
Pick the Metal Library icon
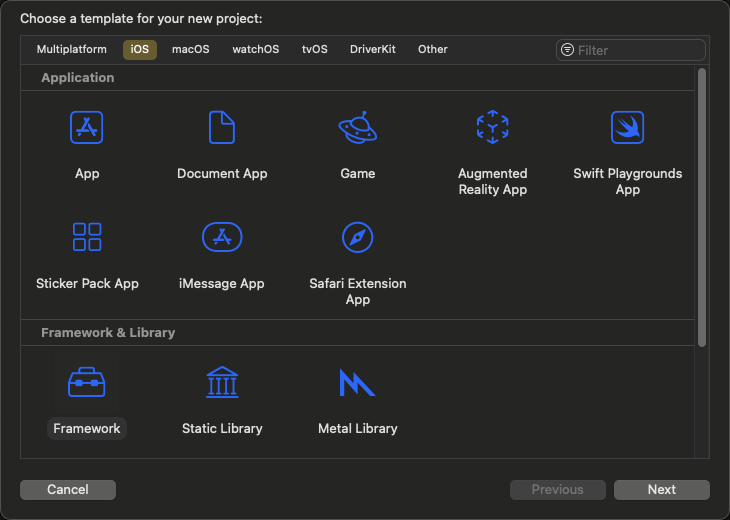[x=358, y=382]
